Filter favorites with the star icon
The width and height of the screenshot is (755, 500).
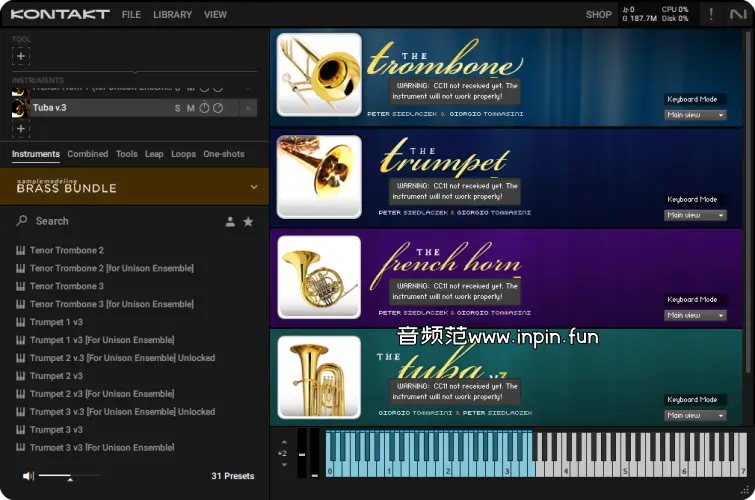(248, 221)
